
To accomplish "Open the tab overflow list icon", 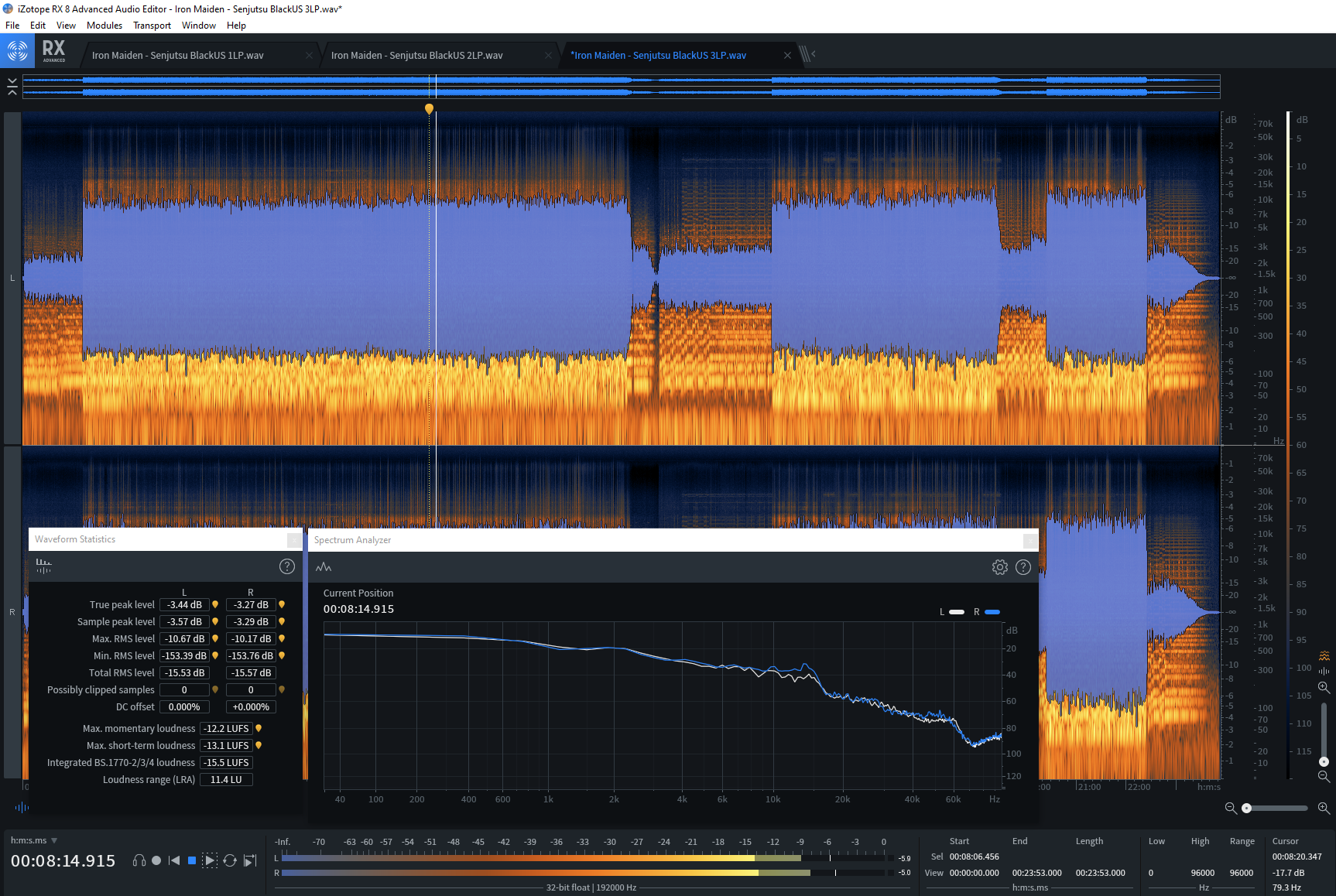I will click(x=807, y=54).
